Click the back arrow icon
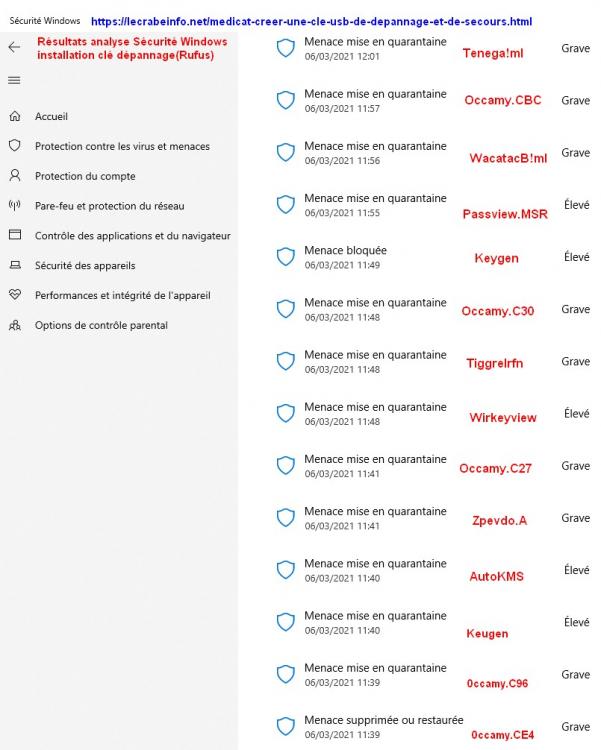The height and width of the screenshot is (750, 601). click(14, 47)
